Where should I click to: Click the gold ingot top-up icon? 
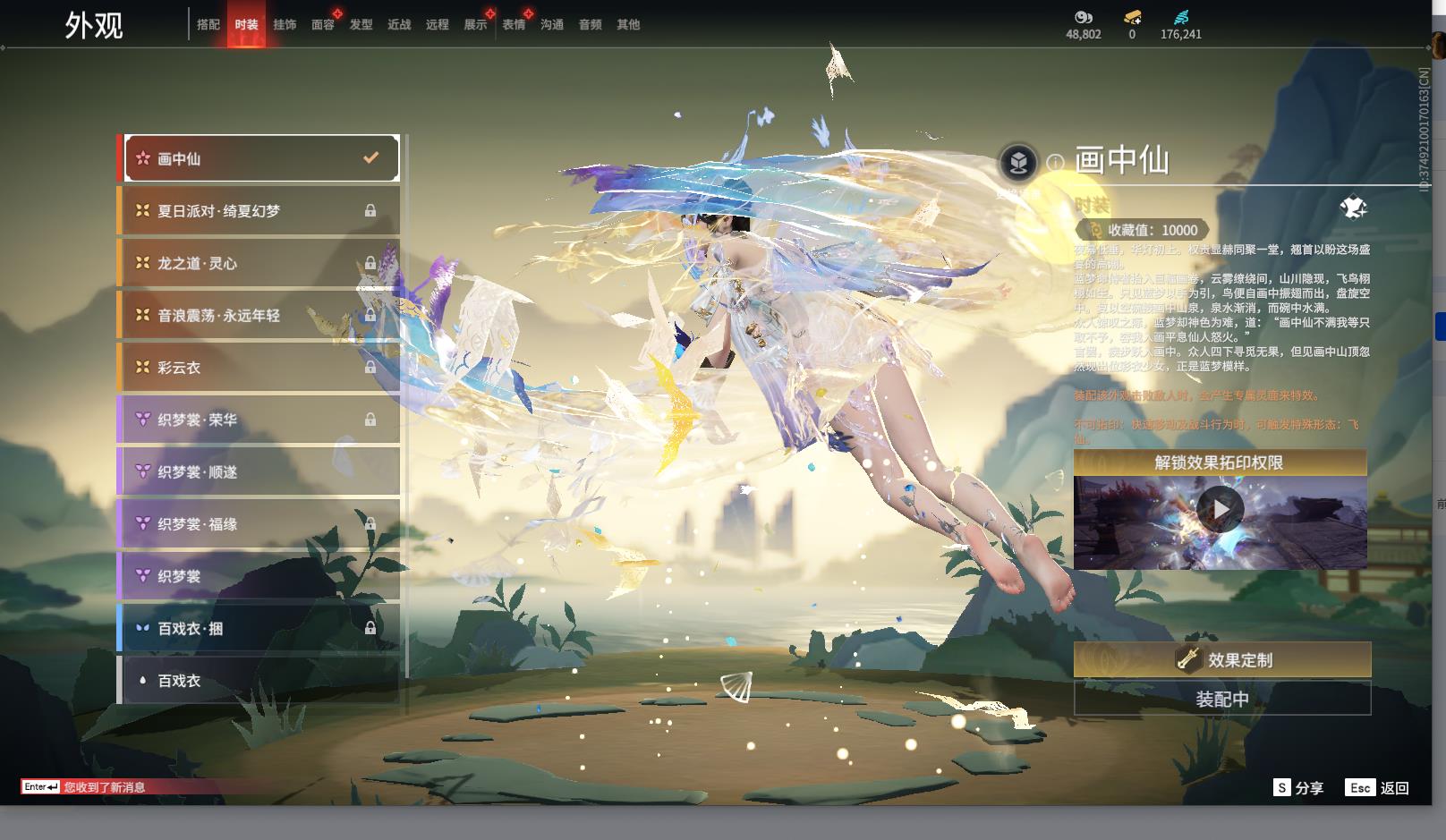(1132, 17)
